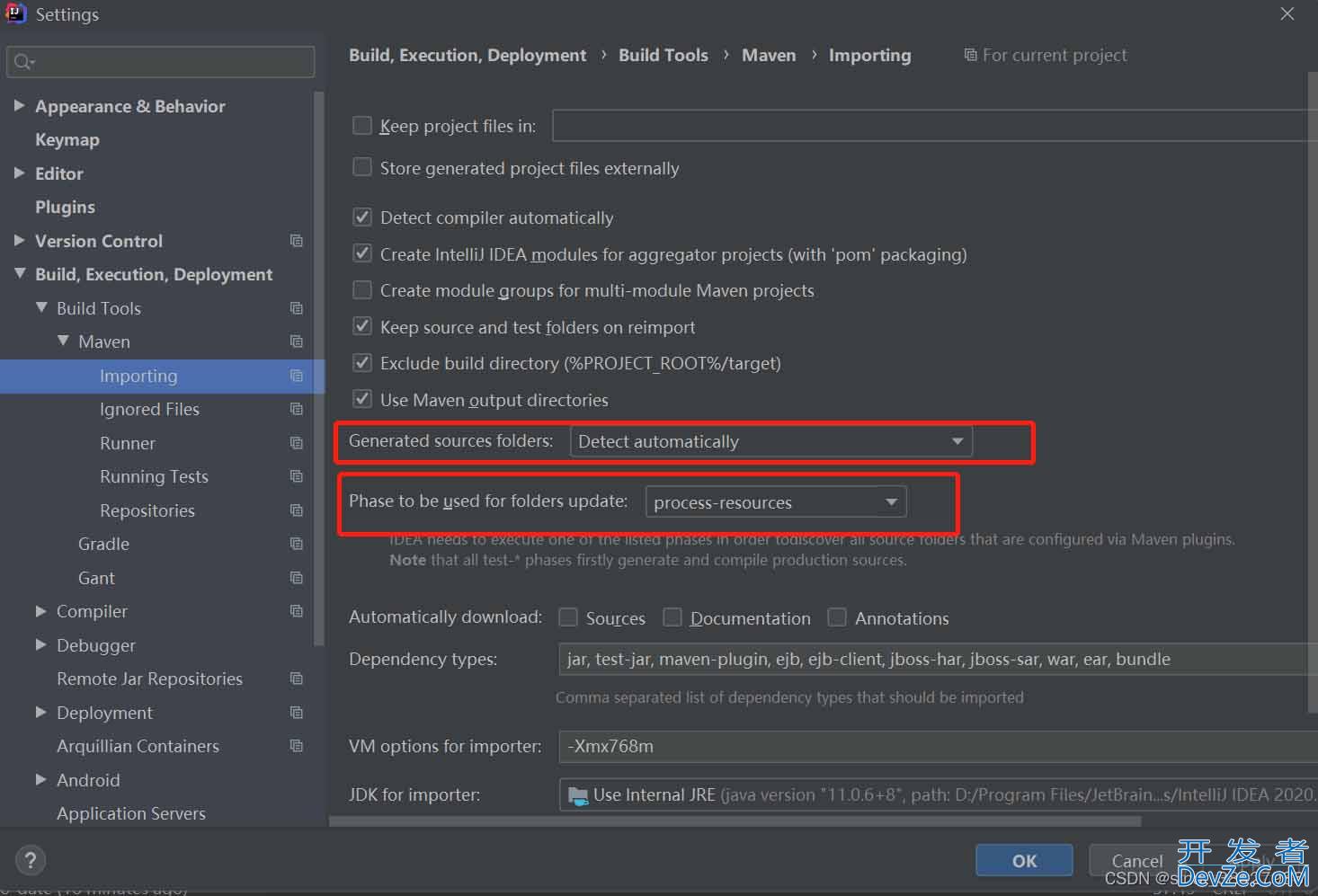Toggle Create IntelliJ IDEA modules for aggregator projects

(362, 253)
